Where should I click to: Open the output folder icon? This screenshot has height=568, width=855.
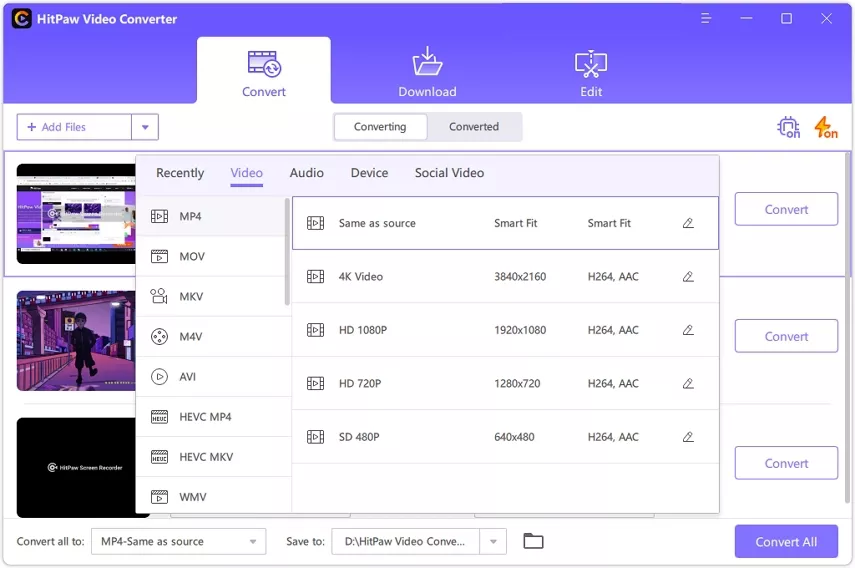click(x=533, y=541)
